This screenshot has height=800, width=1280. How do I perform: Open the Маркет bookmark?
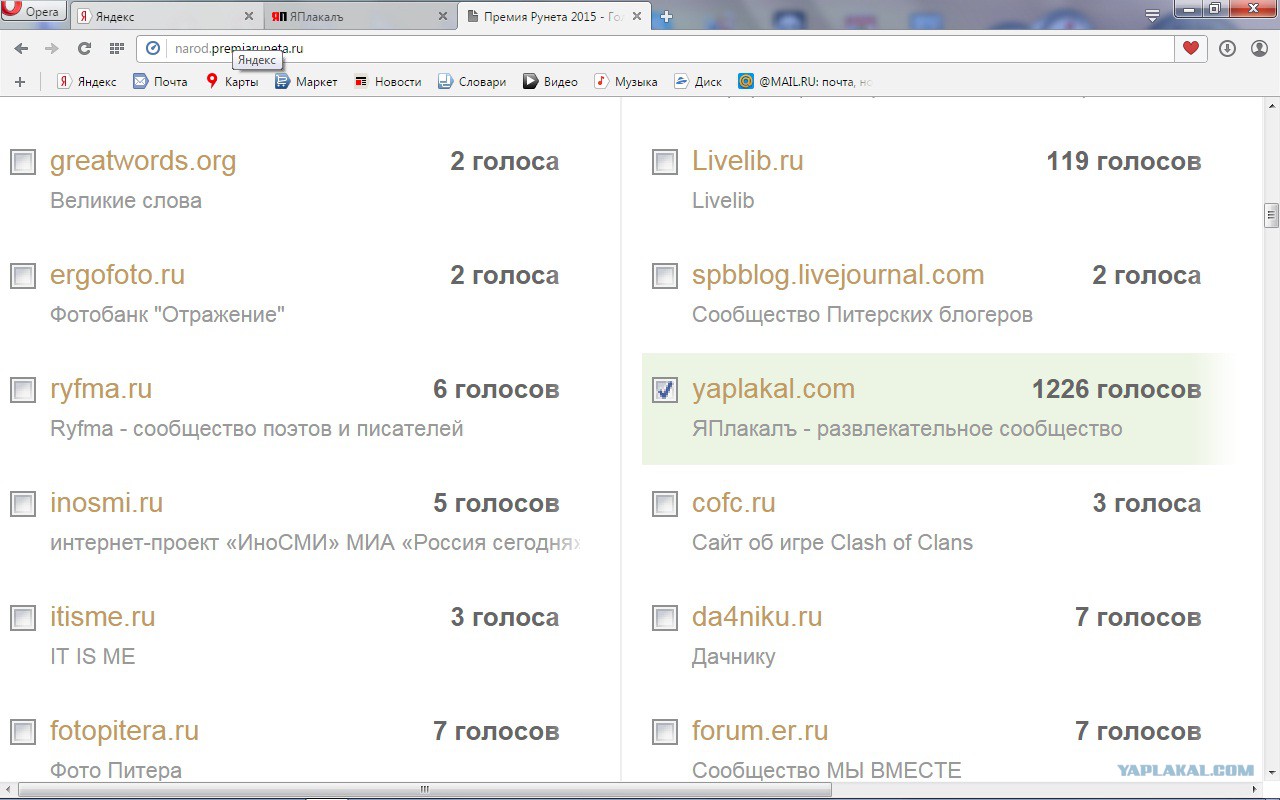click(306, 82)
